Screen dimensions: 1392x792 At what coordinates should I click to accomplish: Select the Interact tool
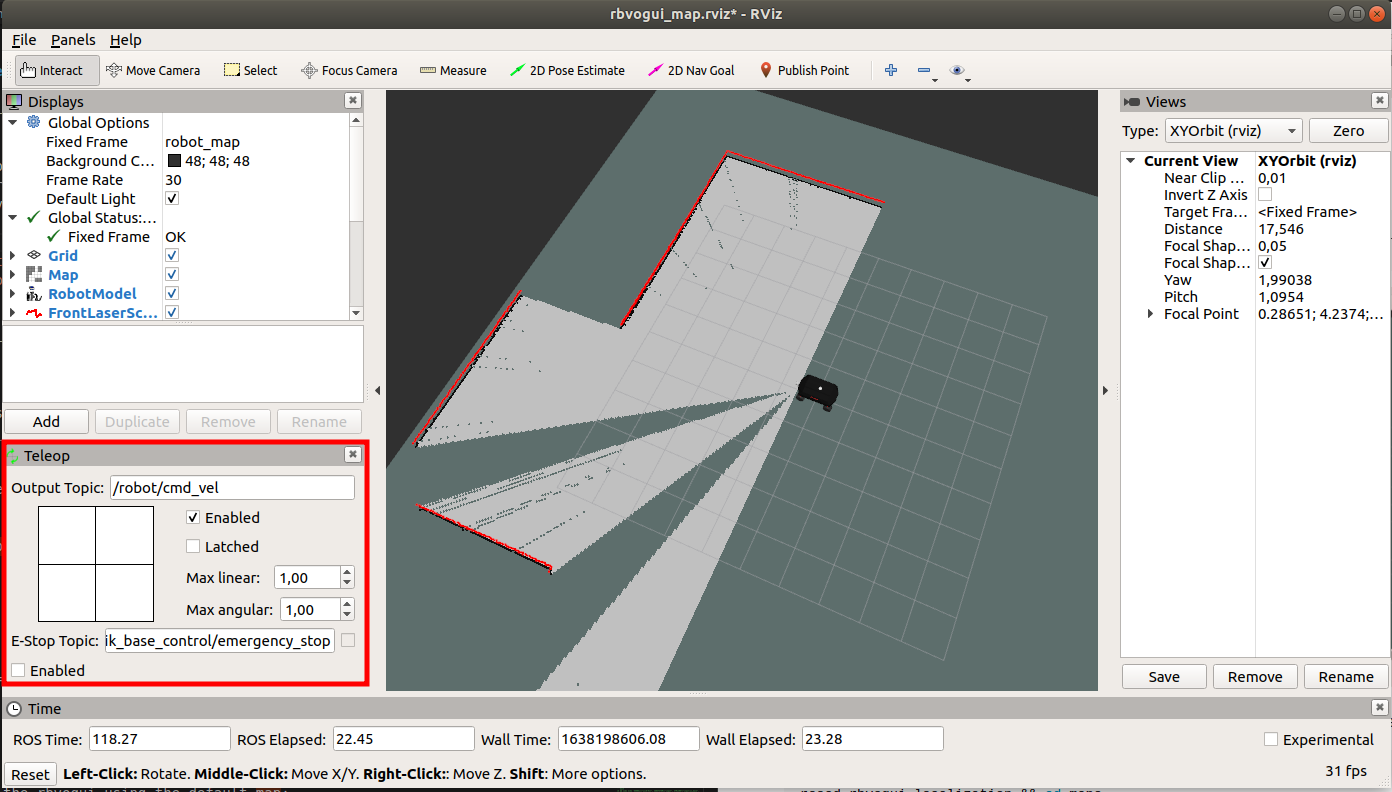point(56,70)
